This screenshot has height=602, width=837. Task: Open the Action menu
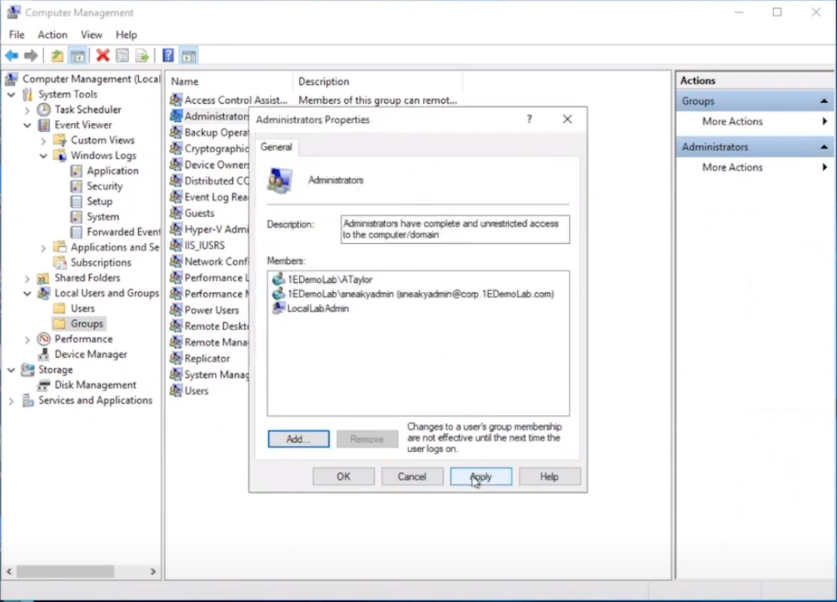click(x=52, y=35)
